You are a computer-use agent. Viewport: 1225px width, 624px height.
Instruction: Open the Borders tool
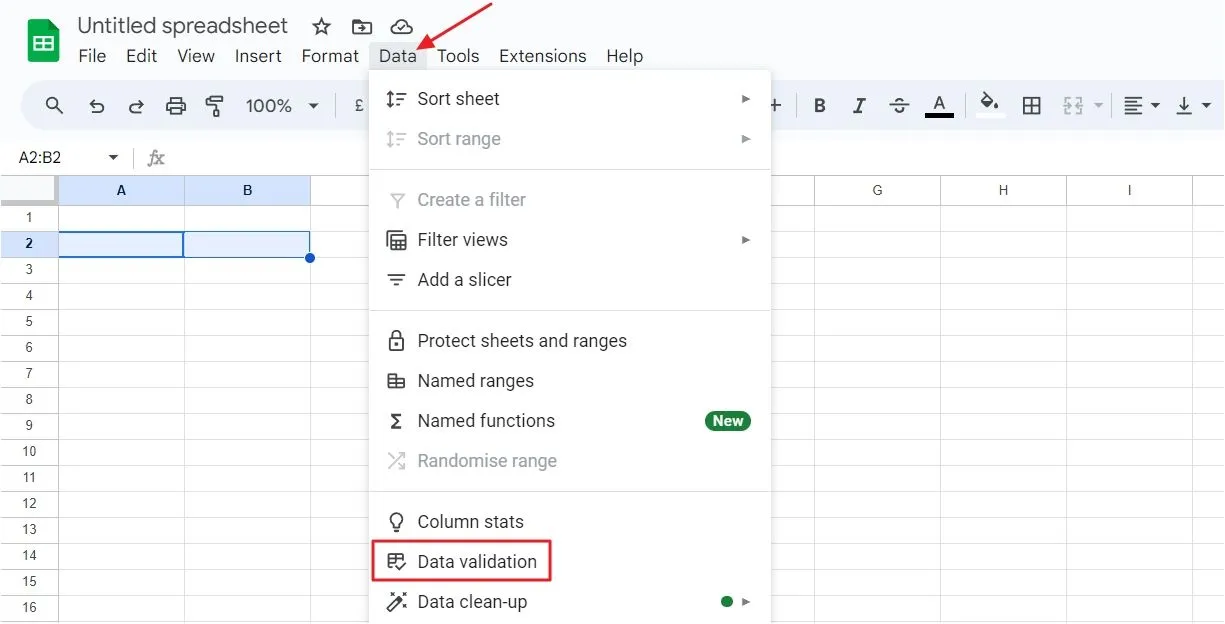(x=1032, y=105)
